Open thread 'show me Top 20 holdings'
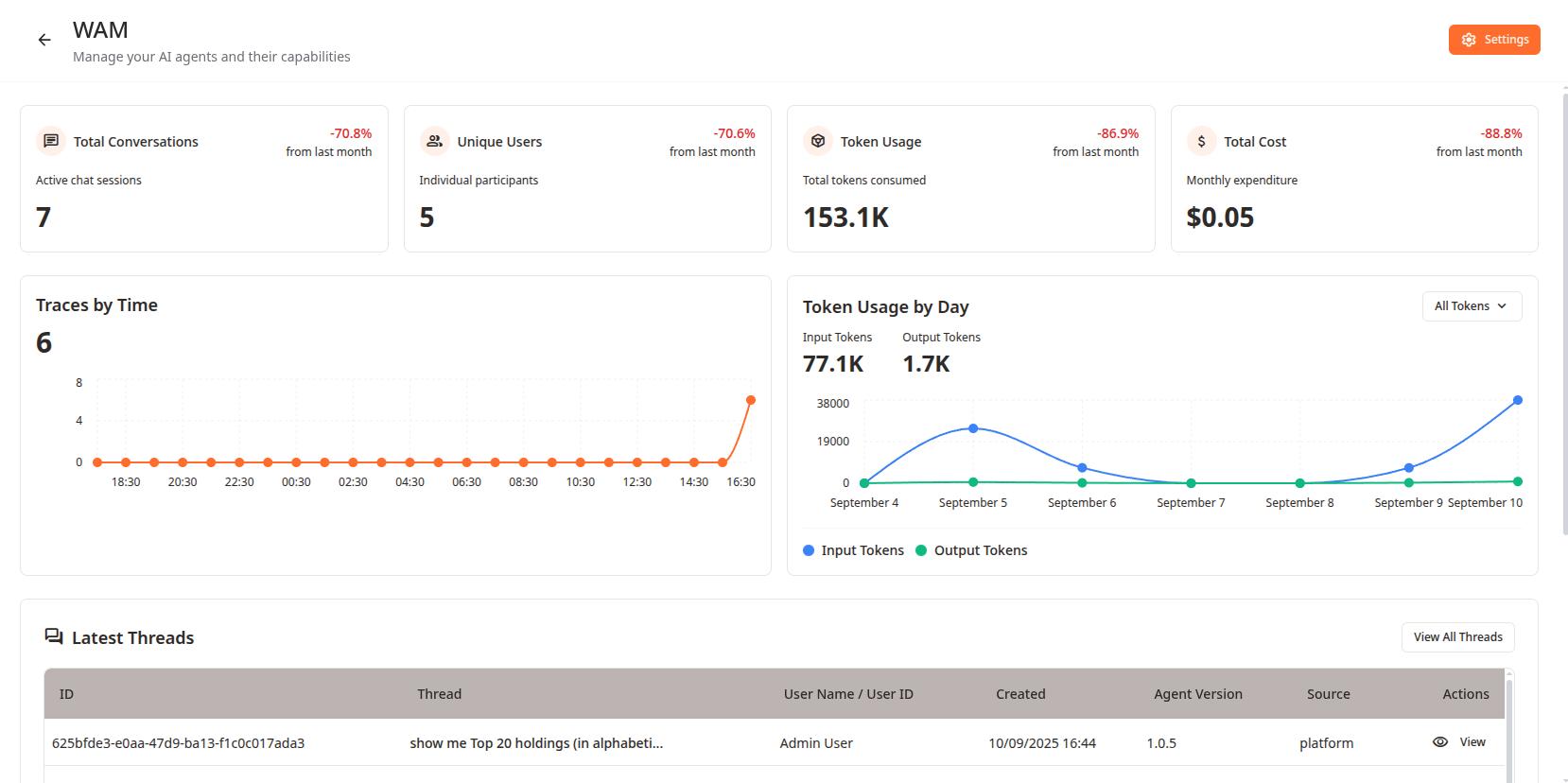The height and width of the screenshot is (783, 1568). tap(536, 743)
